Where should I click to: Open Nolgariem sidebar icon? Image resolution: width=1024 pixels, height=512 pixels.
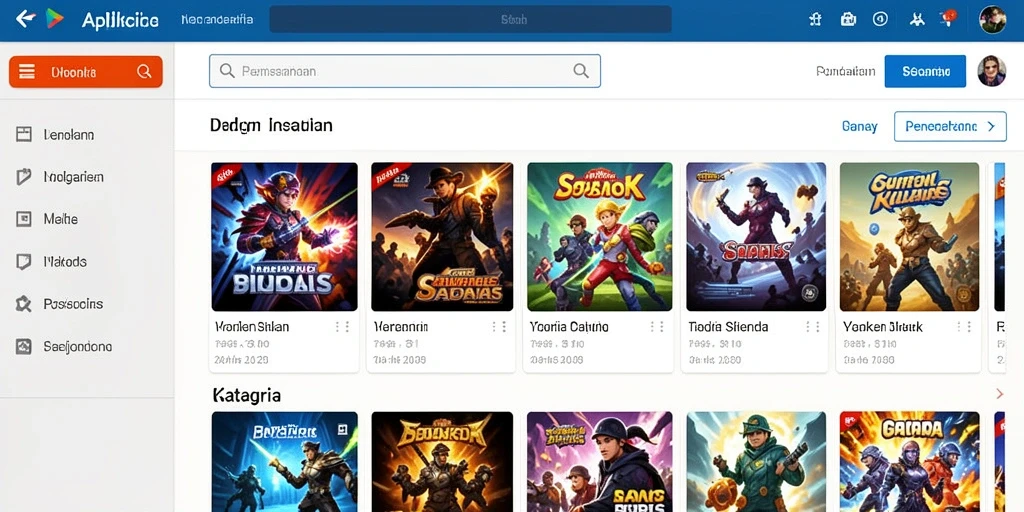[24, 176]
